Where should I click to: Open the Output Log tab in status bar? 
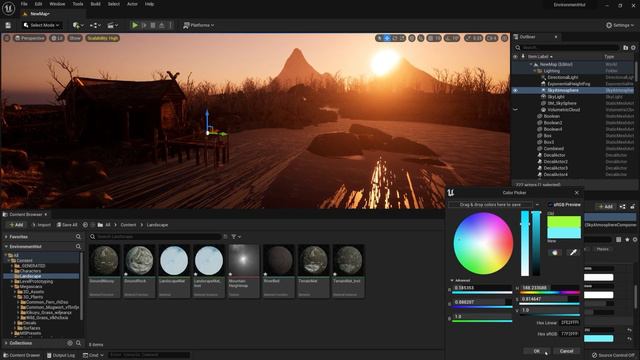click(60, 356)
